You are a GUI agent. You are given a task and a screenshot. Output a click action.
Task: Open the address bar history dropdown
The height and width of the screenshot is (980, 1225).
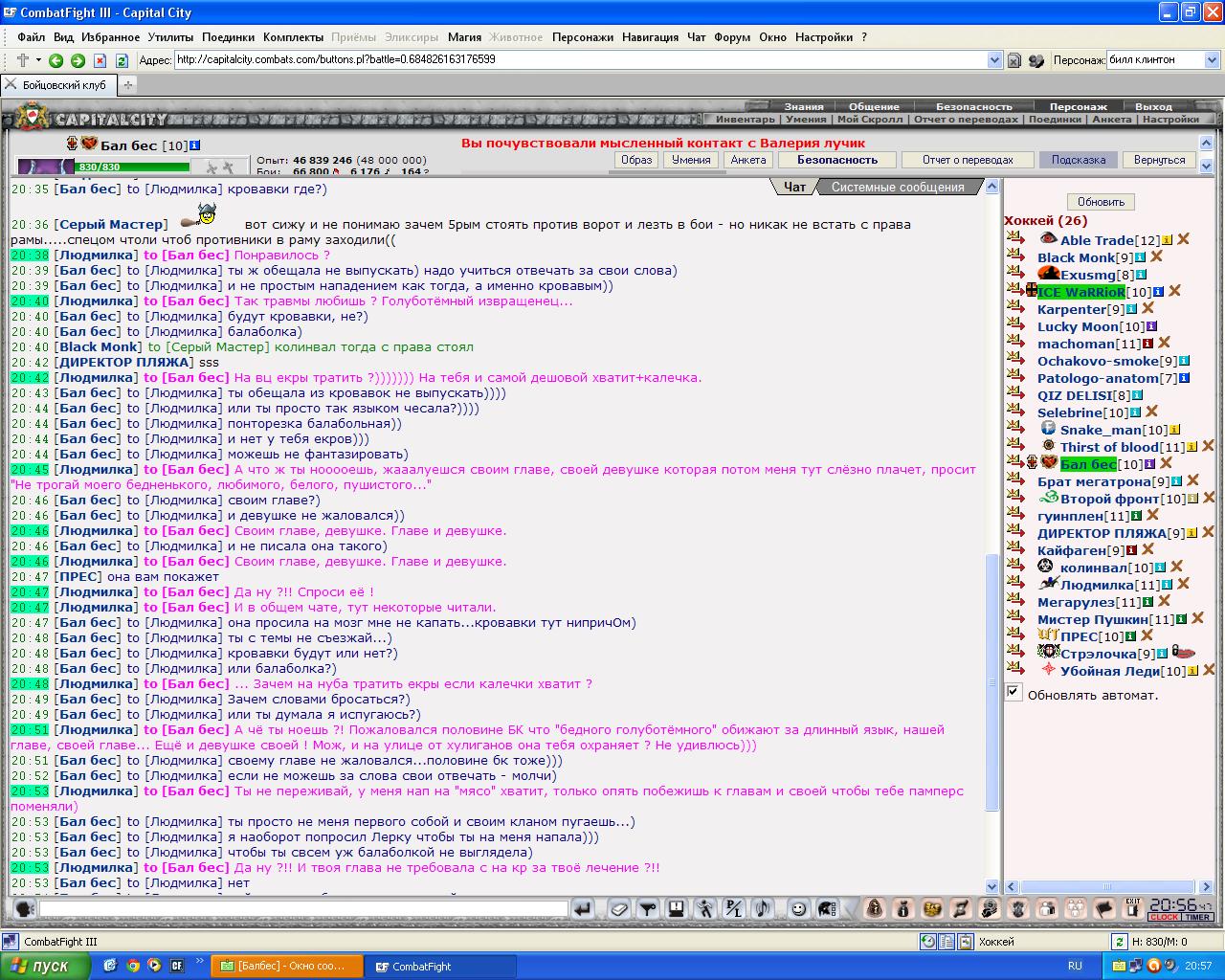(x=994, y=59)
